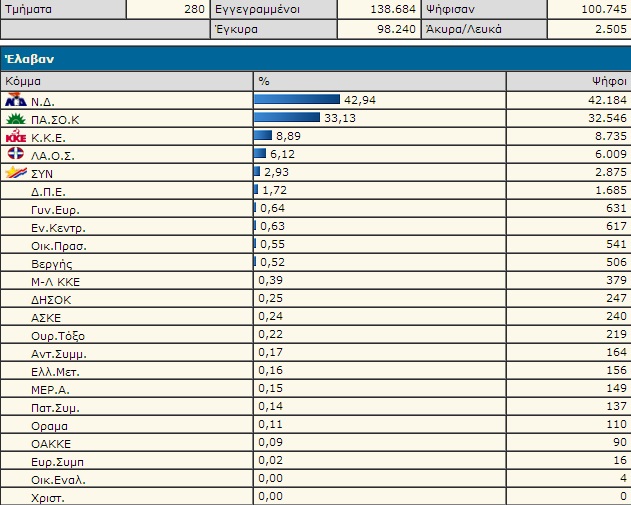631x505 pixels.
Task: Click the Ευρ.Συμπ row label
Action: (57, 462)
